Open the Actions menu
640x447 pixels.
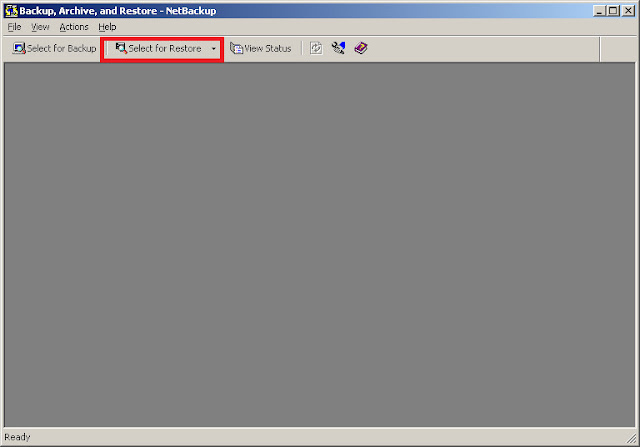point(74,27)
